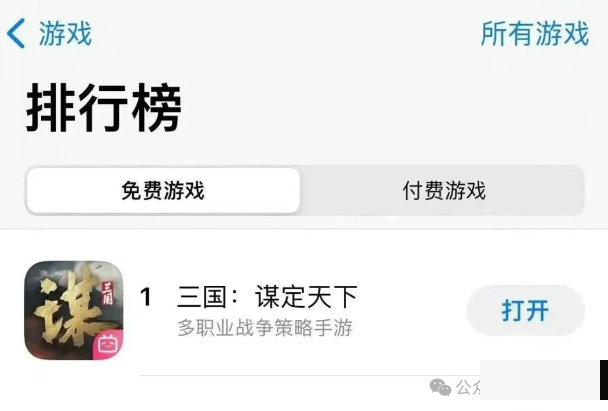Click the 公众 watermark text
608x411 pixels.
point(468,387)
